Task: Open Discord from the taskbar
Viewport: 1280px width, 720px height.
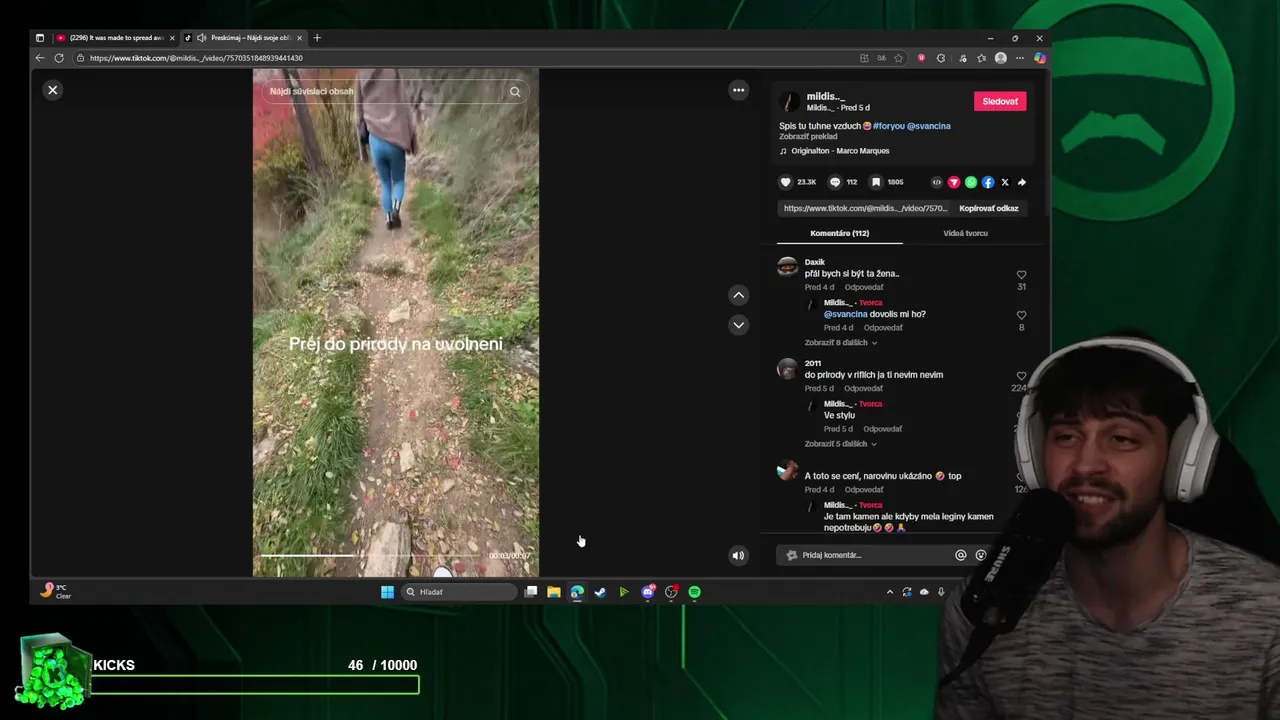Action: (647, 592)
